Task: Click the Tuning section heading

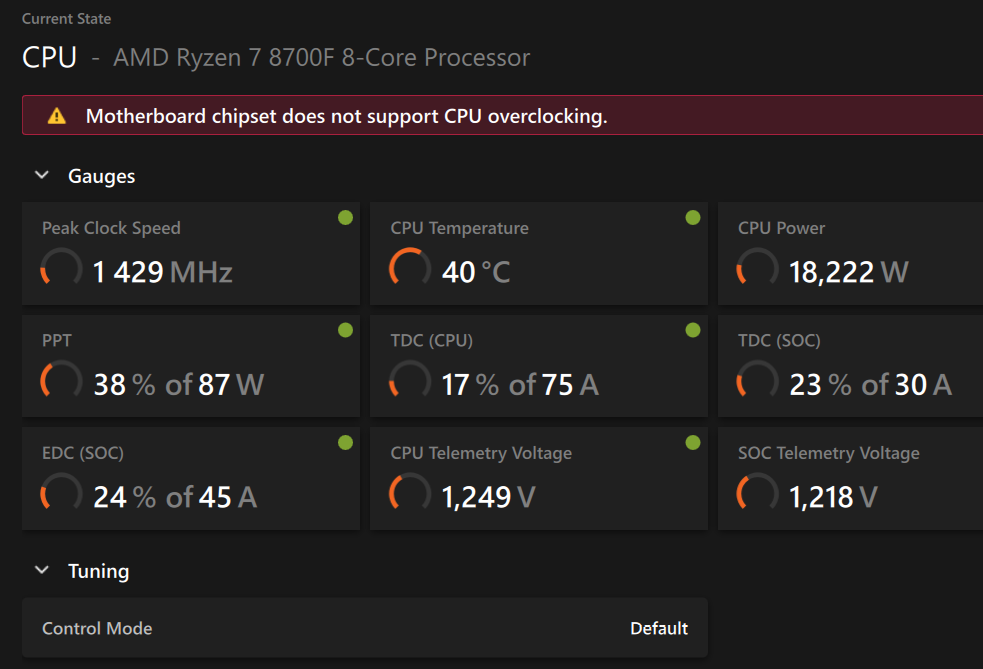Action: click(x=98, y=571)
